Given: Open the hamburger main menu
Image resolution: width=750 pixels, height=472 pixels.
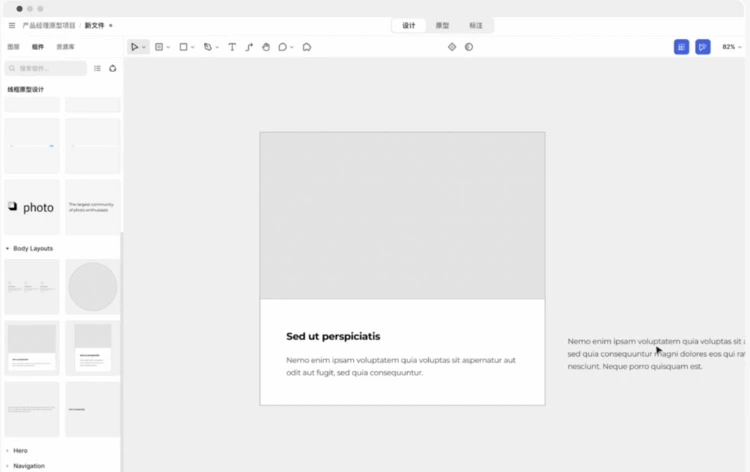Looking at the screenshot, I should click(12, 25).
